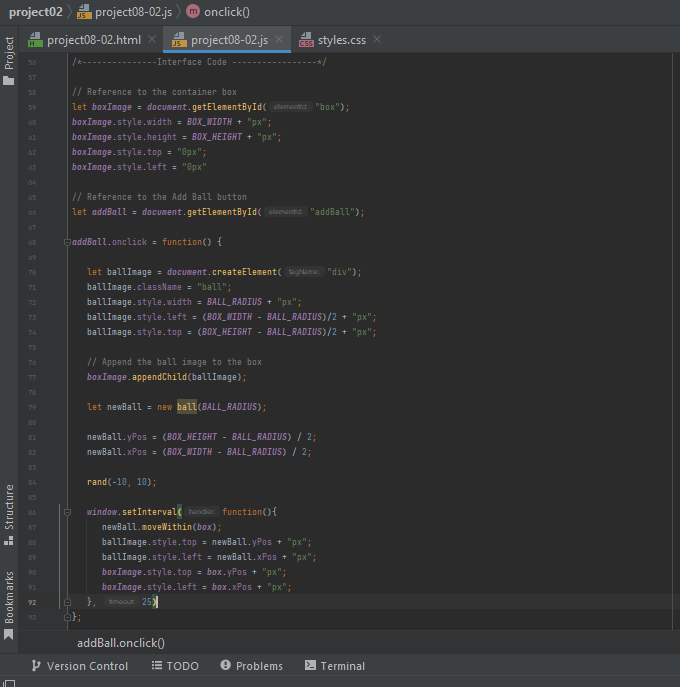Collapse the addBall.onclick function fold marker
The image size is (680, 687).
tap(67, 242)
